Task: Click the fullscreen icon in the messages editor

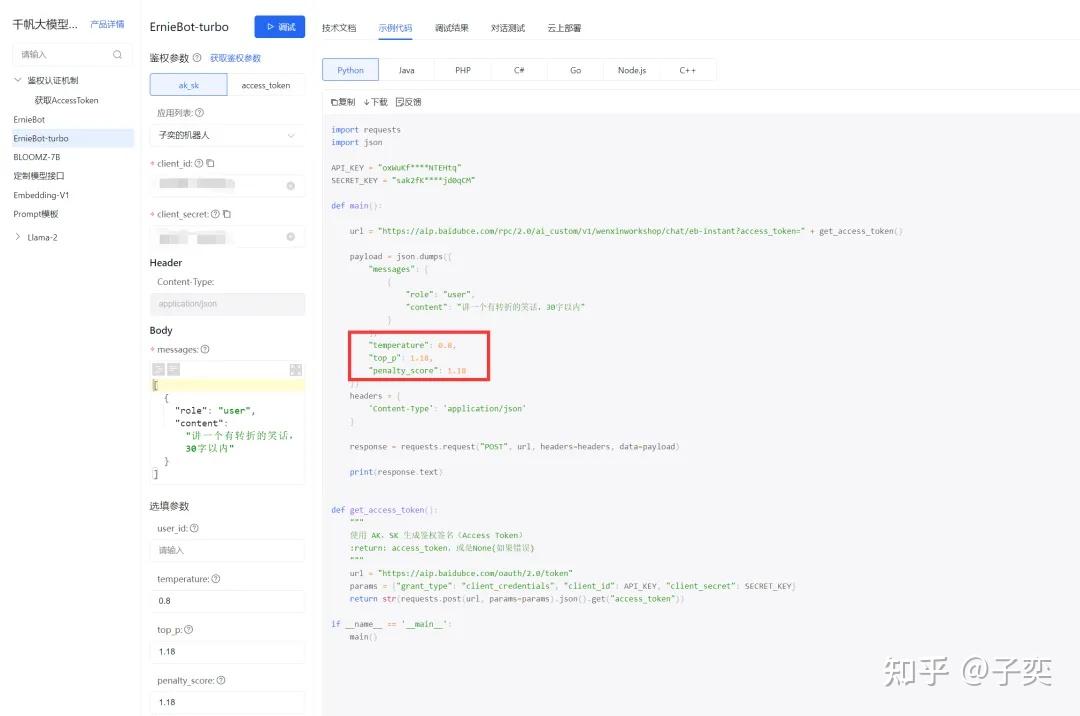Action: tap(295, 370)
